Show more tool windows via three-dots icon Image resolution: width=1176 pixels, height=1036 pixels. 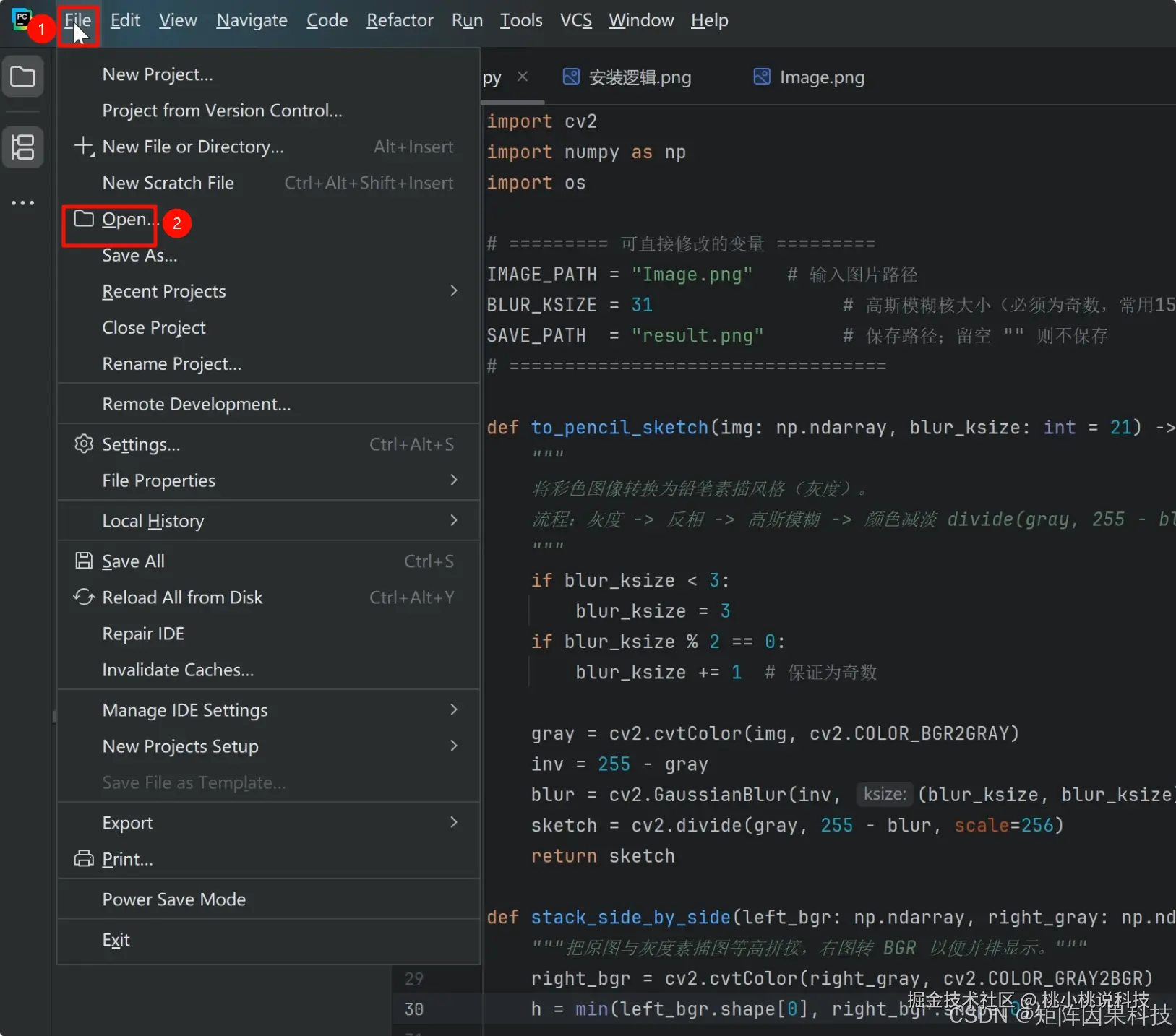[23, 203]
